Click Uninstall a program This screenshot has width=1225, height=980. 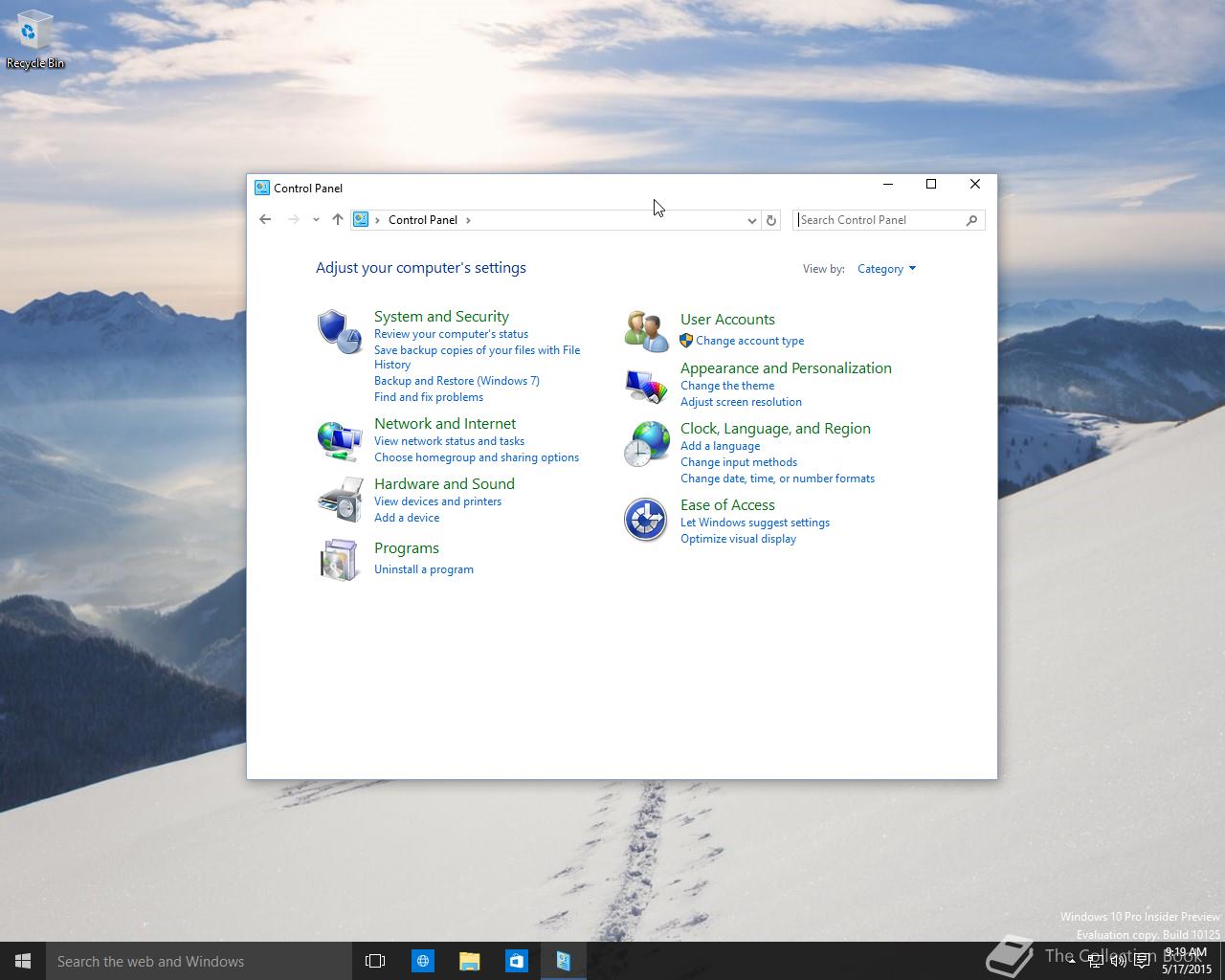click(x=424, y=569)
